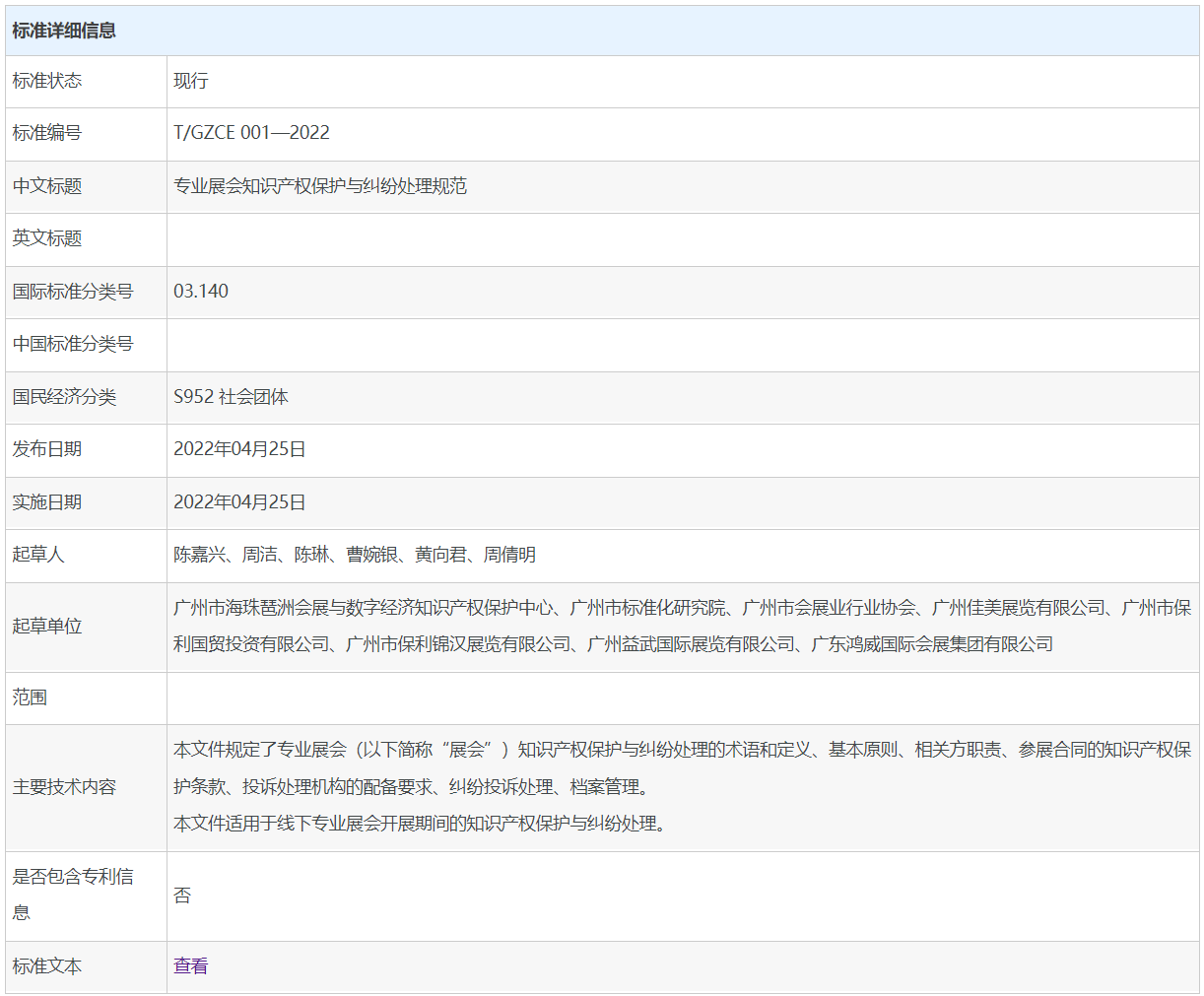Click the 标准详细信息 table header
Viewport: 1204px width, 996px height.
pyautogui.click(x=64, y=31)
